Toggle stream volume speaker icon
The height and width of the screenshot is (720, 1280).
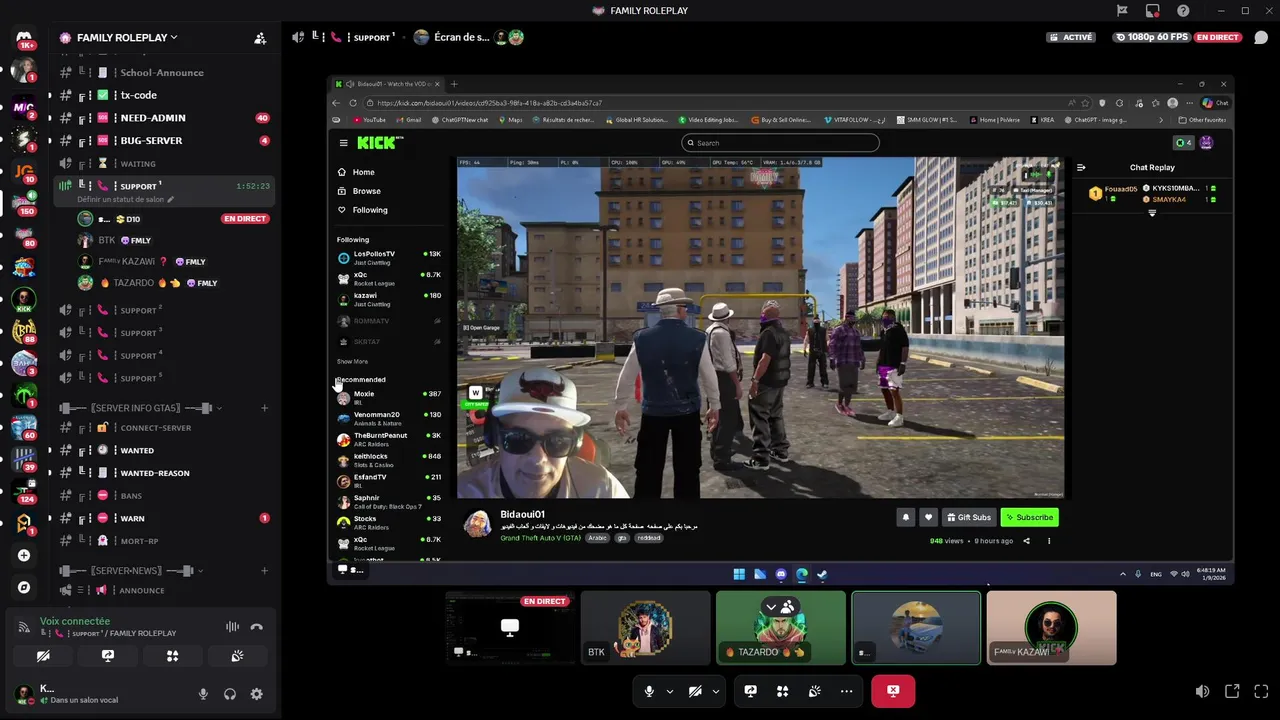pyautogui.click(x=1202, y=691)
